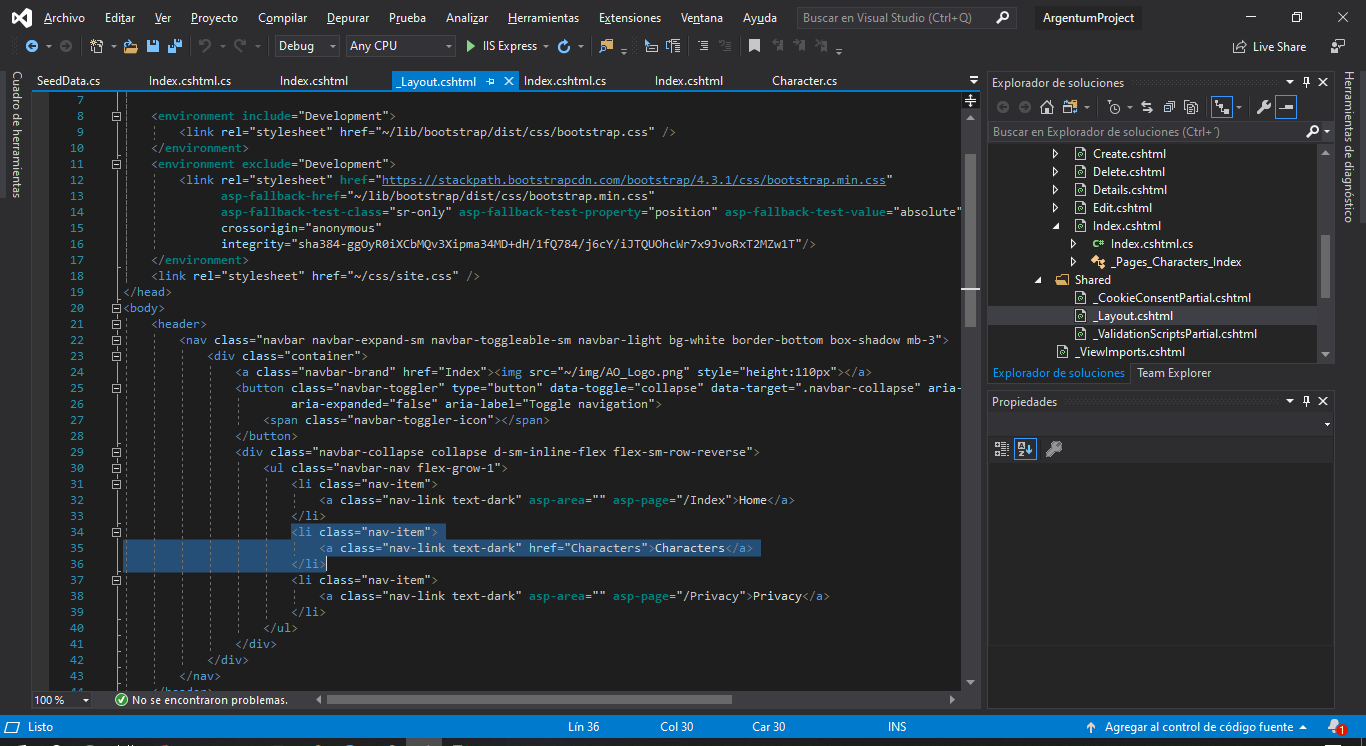Image resolution: width=1366 pixels, height=746 pixels.
Task: Collapse the Index.cshtml tree node
Action: 1055,226
